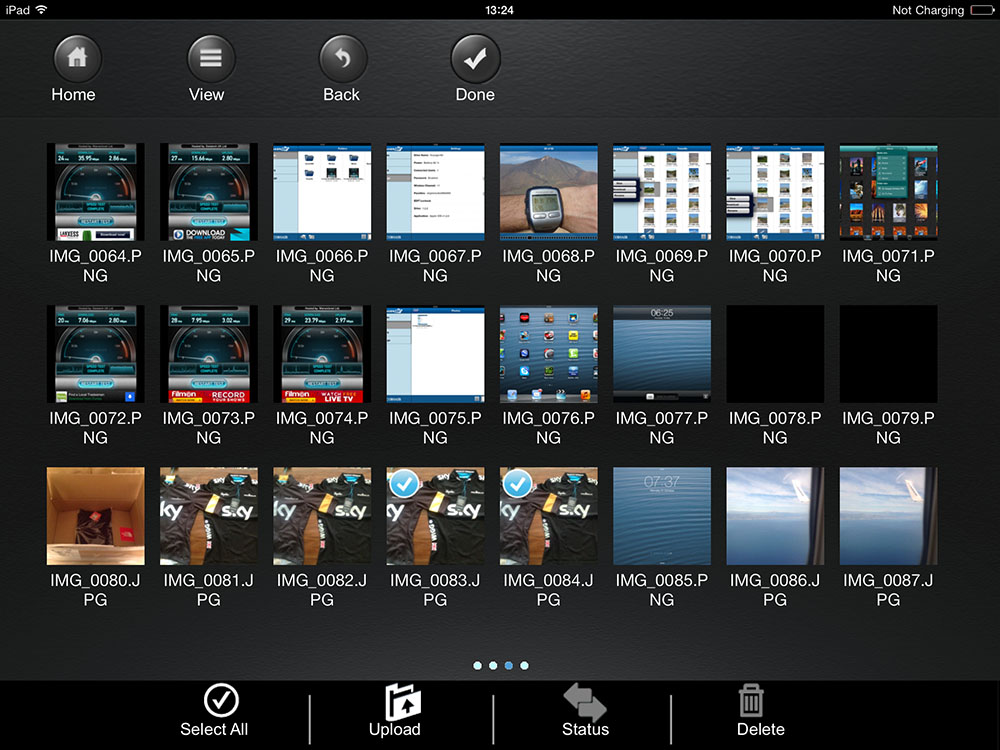The height and width of the screenshot is (750, 1000).
Task: Tap the Back arrow icon
Action: [x=341, y=60]
